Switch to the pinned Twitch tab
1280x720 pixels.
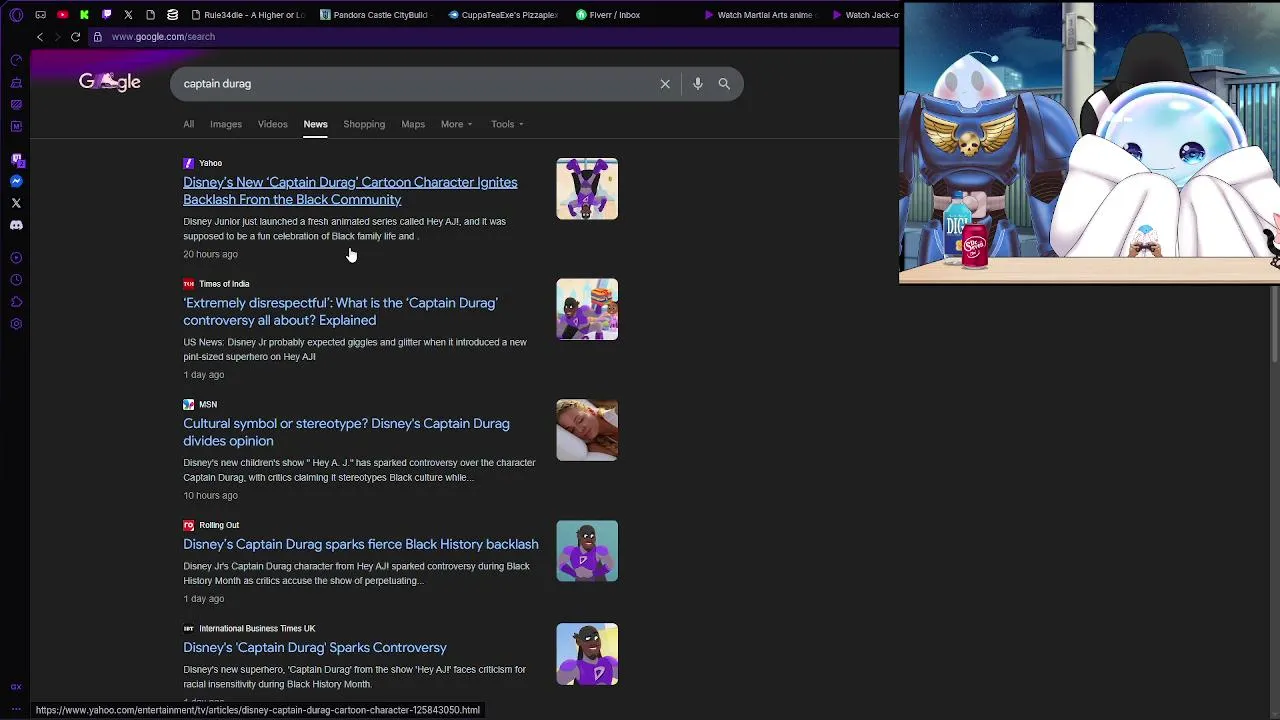click(106, 15)
